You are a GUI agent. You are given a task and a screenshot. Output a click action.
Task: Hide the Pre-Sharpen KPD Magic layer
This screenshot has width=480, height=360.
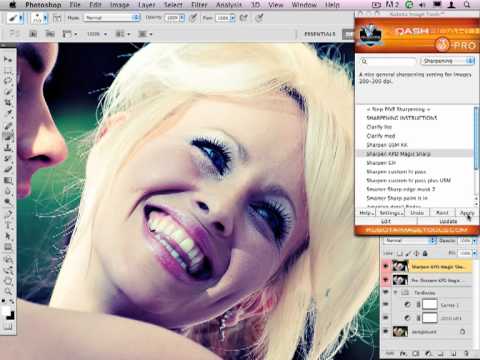coord(386,280)
